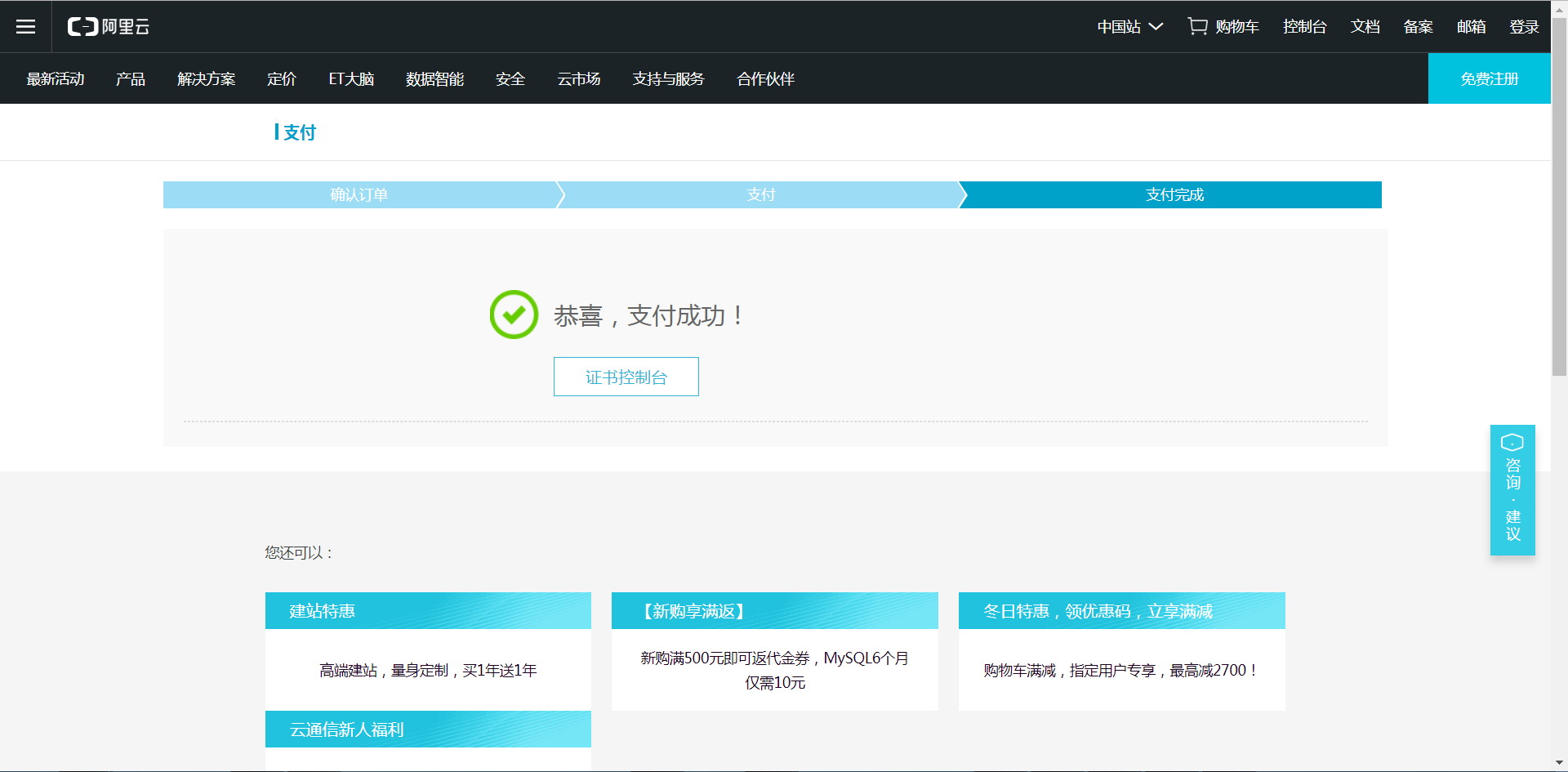Click the shopping cart icon
Screen dimensions: 1568x772
(1197, 26)
